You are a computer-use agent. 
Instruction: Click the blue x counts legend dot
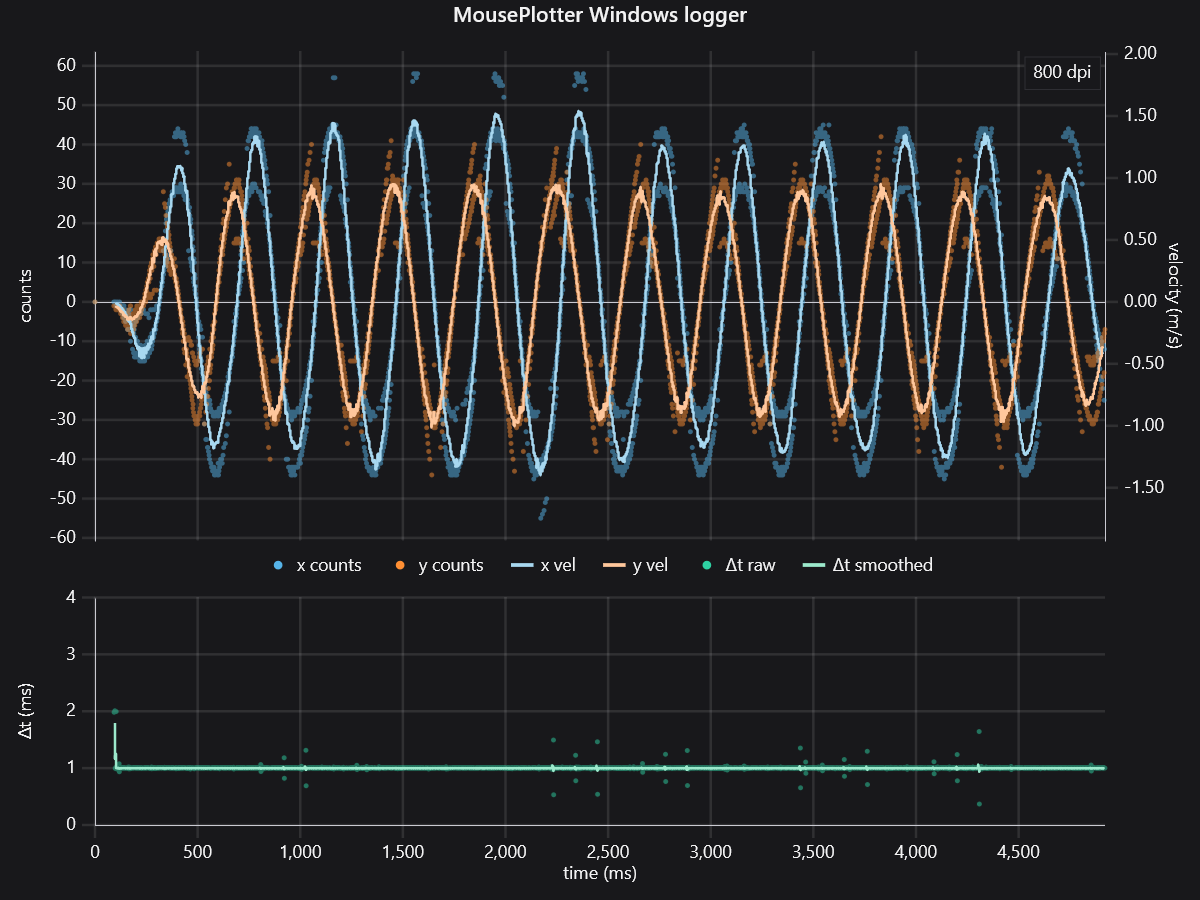[x=278, y=566]
